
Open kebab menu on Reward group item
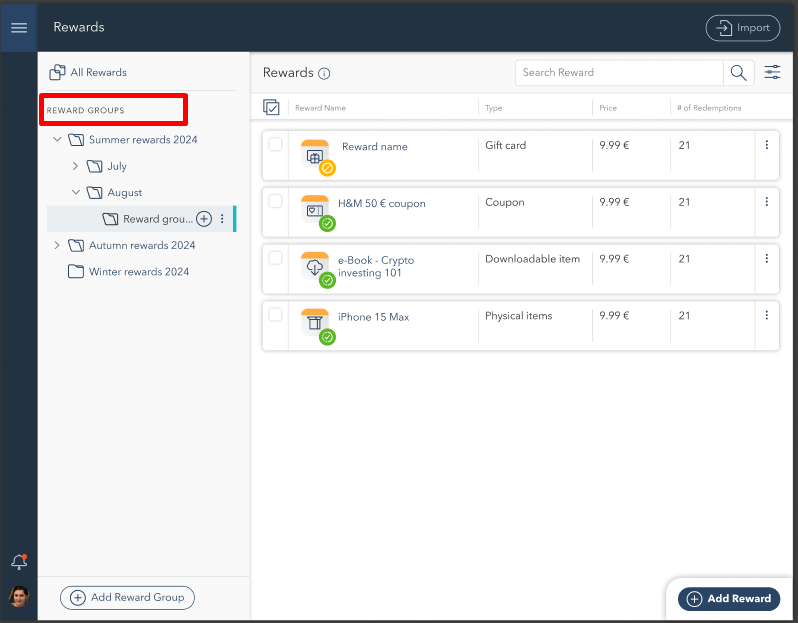point(222,219)
